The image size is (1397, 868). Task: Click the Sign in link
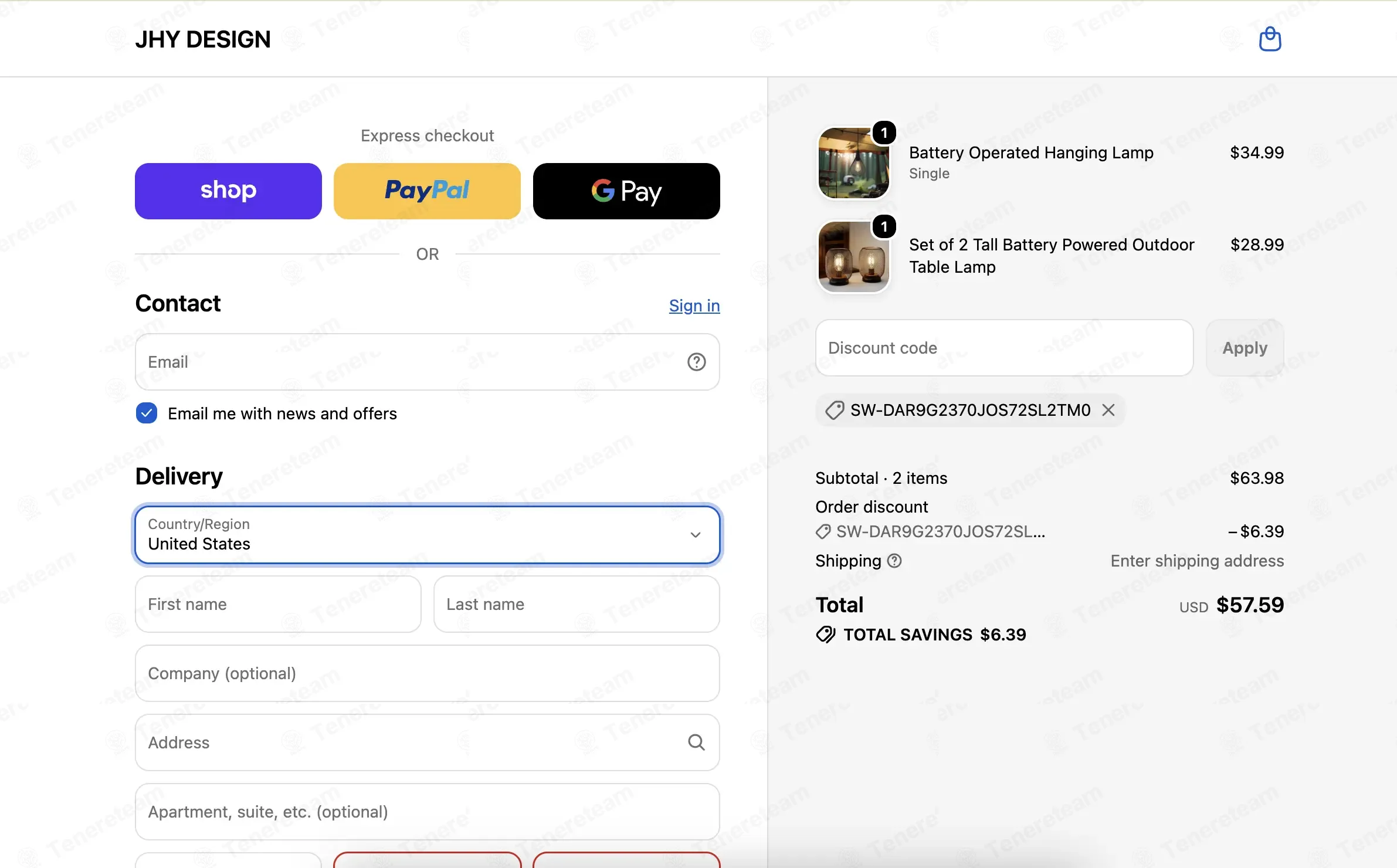tap(694, 306)
